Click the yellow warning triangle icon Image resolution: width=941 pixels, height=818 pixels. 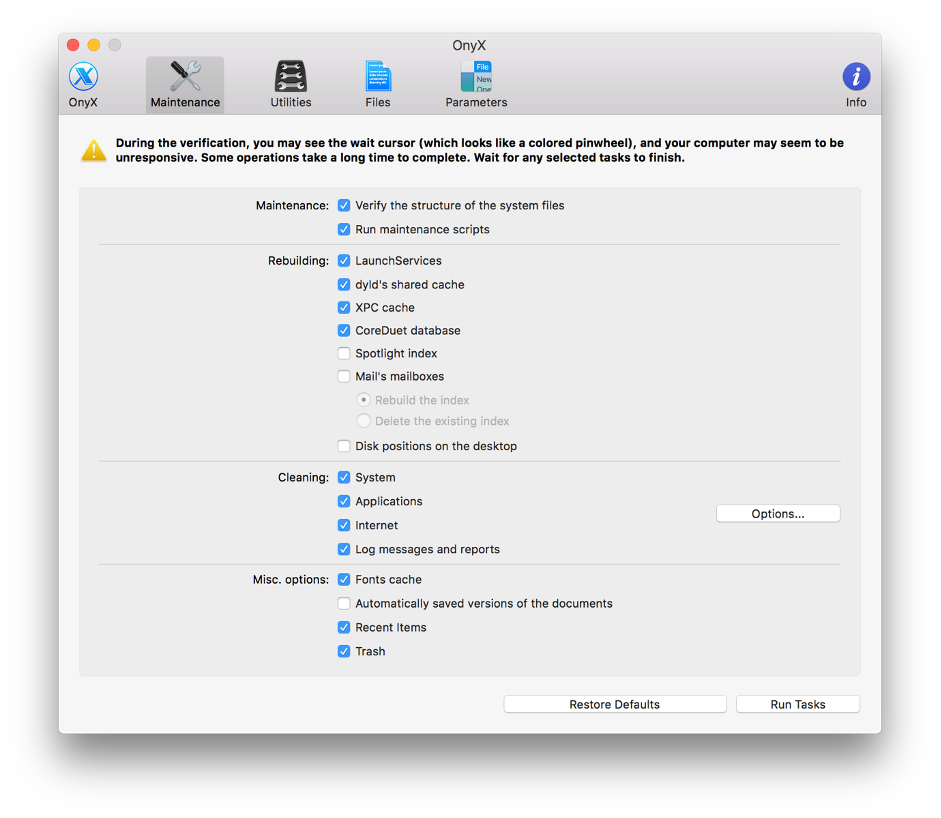point(94,151)
